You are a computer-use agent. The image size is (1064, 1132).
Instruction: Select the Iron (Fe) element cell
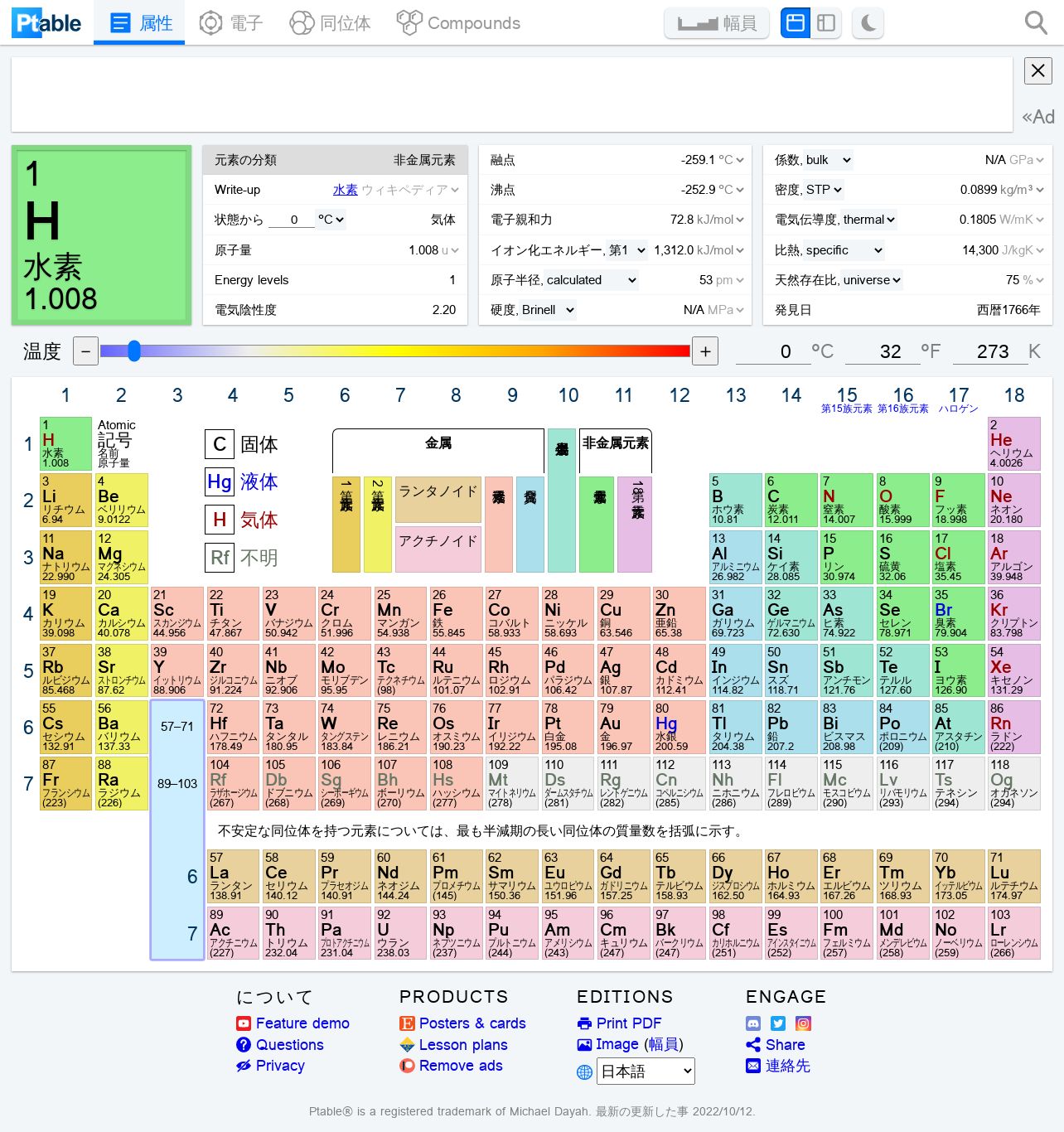pyautogui.click(x=456, y=613)
